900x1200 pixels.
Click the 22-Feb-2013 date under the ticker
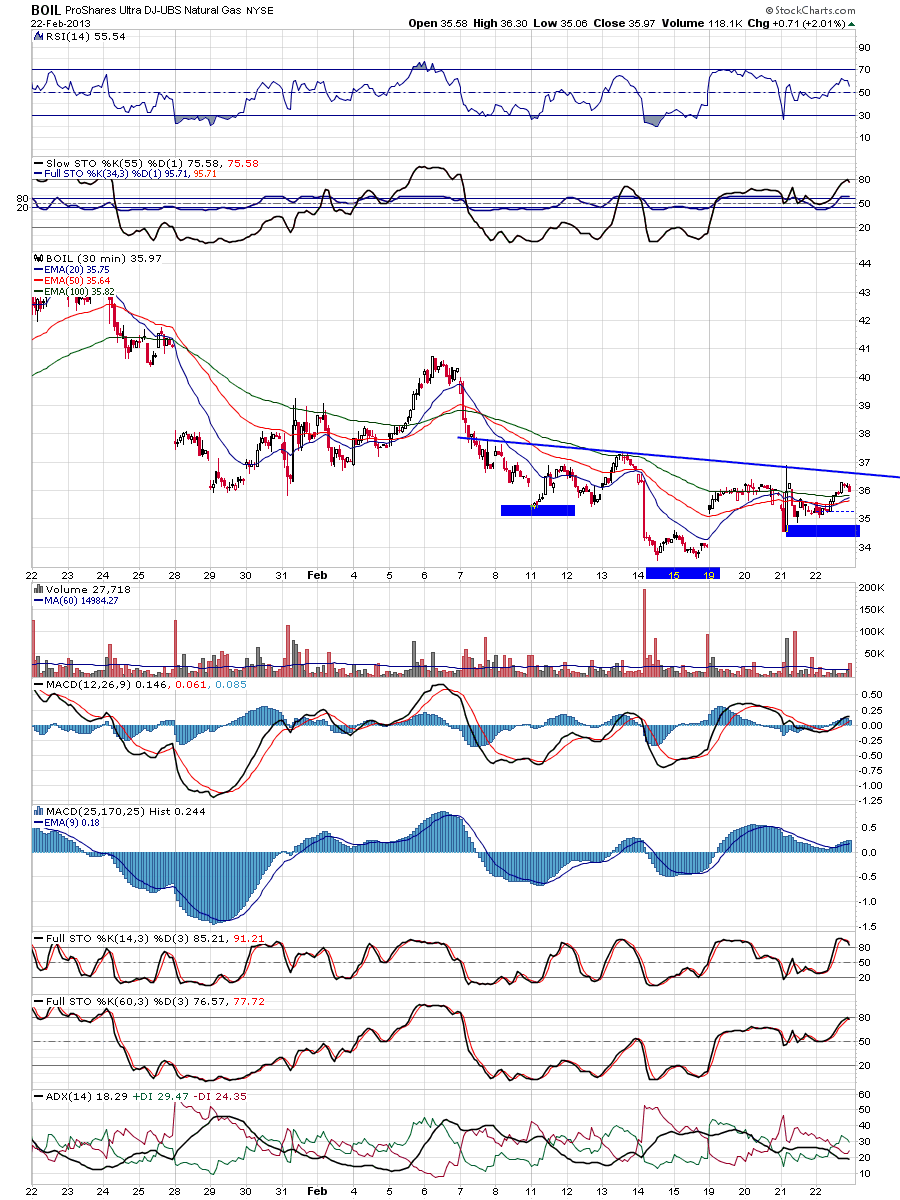pos(58,24)
